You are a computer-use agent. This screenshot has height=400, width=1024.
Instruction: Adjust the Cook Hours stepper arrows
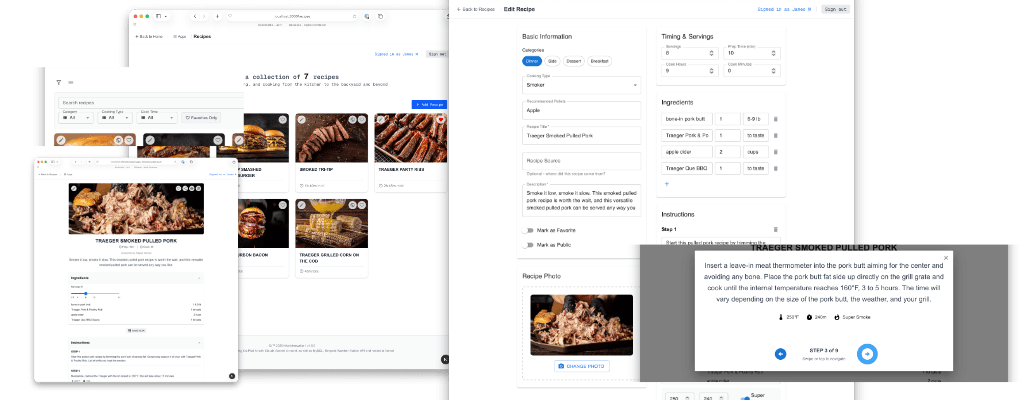711,71
